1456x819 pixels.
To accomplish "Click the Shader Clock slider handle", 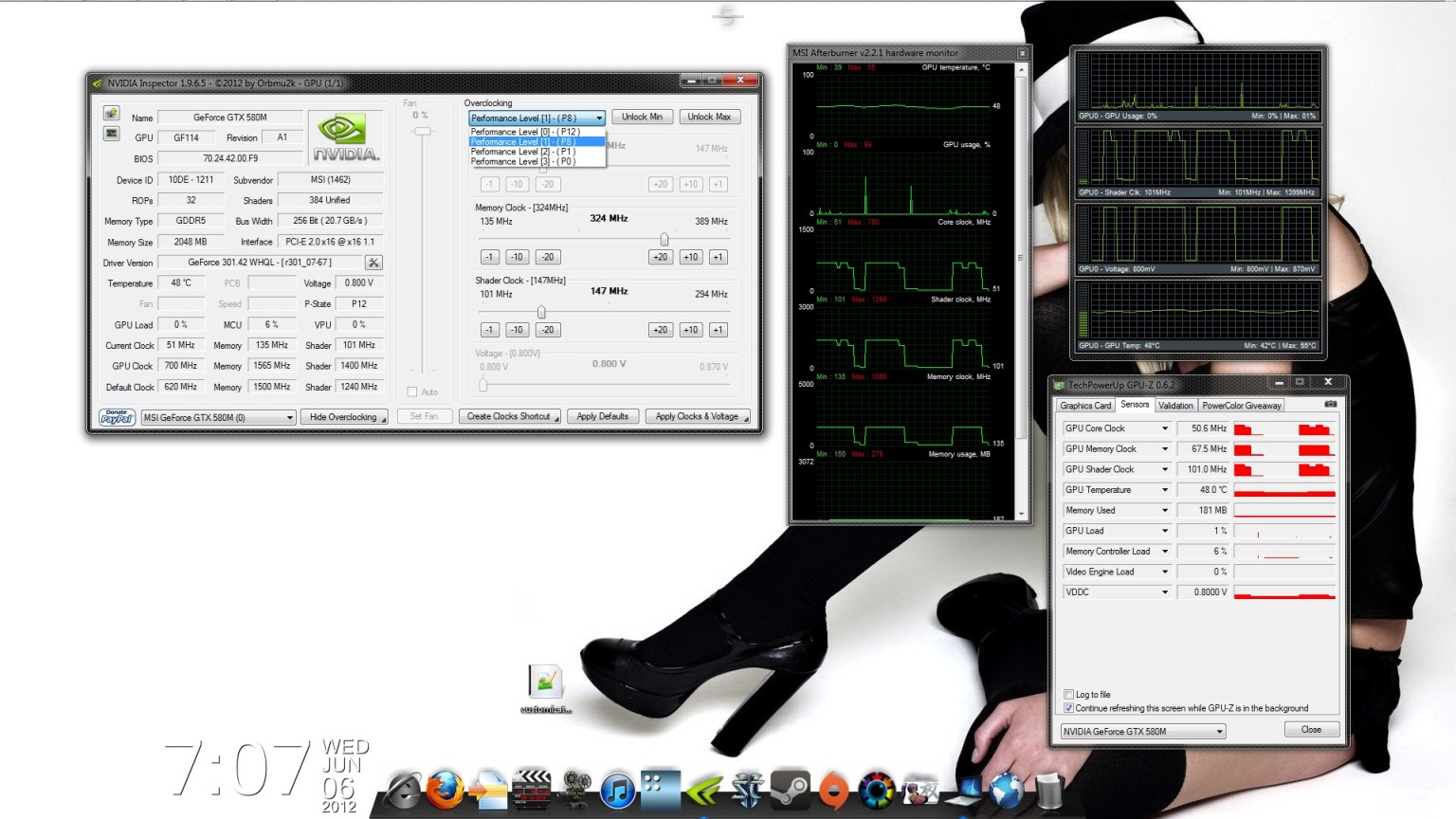I will (541, 312).
